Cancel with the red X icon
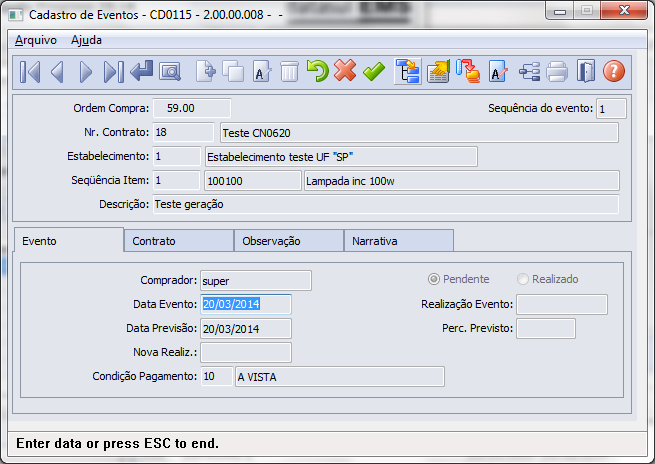655x464 pixels. coord(345,71)
